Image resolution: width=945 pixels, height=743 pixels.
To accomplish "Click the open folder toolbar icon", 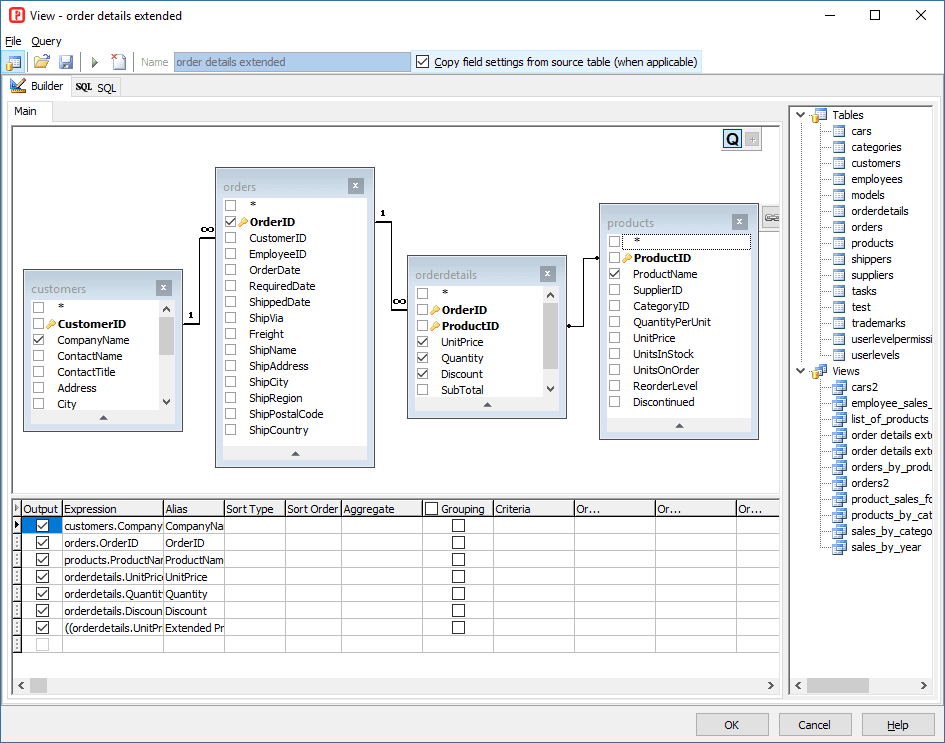I will (41, 62).
